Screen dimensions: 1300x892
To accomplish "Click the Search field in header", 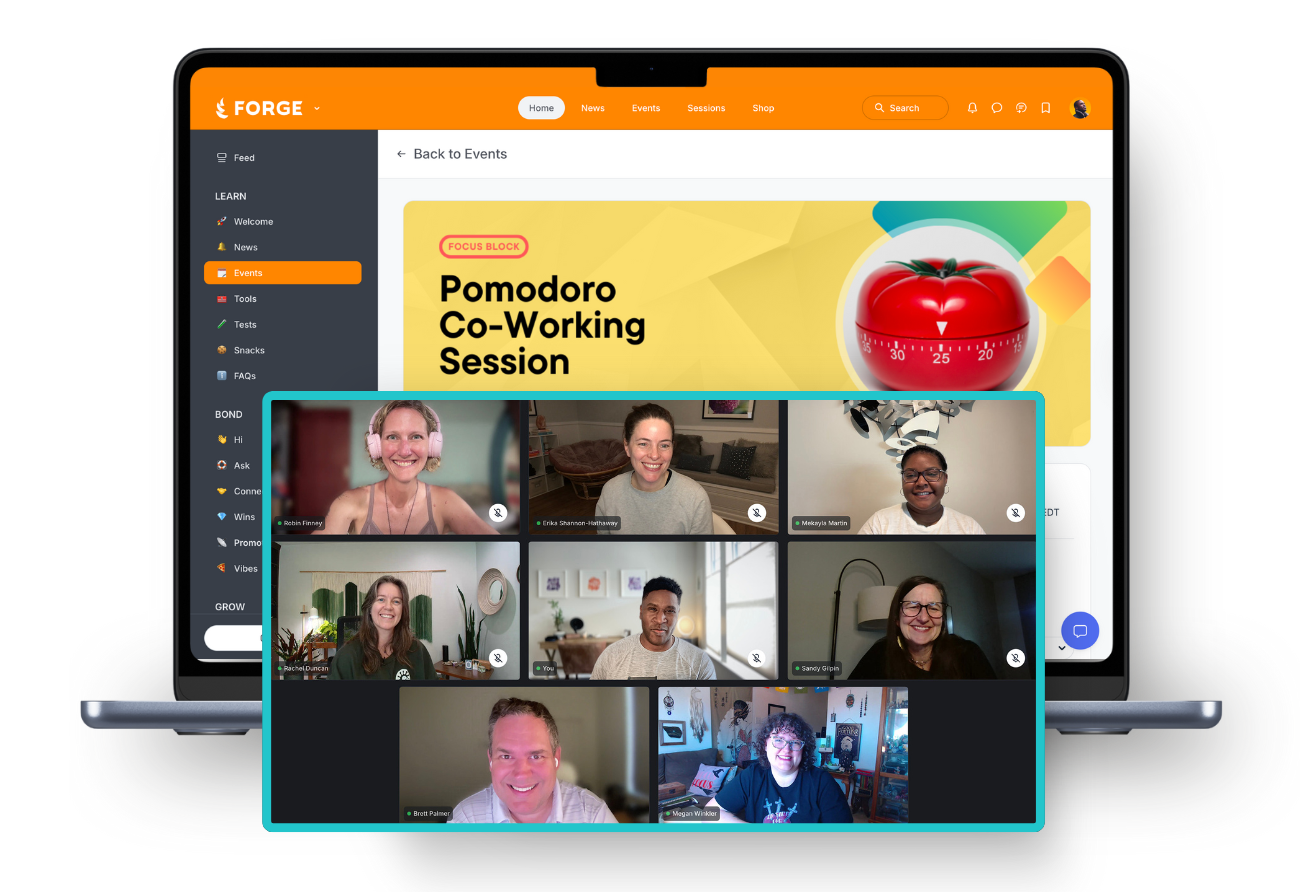I will 905,108.
